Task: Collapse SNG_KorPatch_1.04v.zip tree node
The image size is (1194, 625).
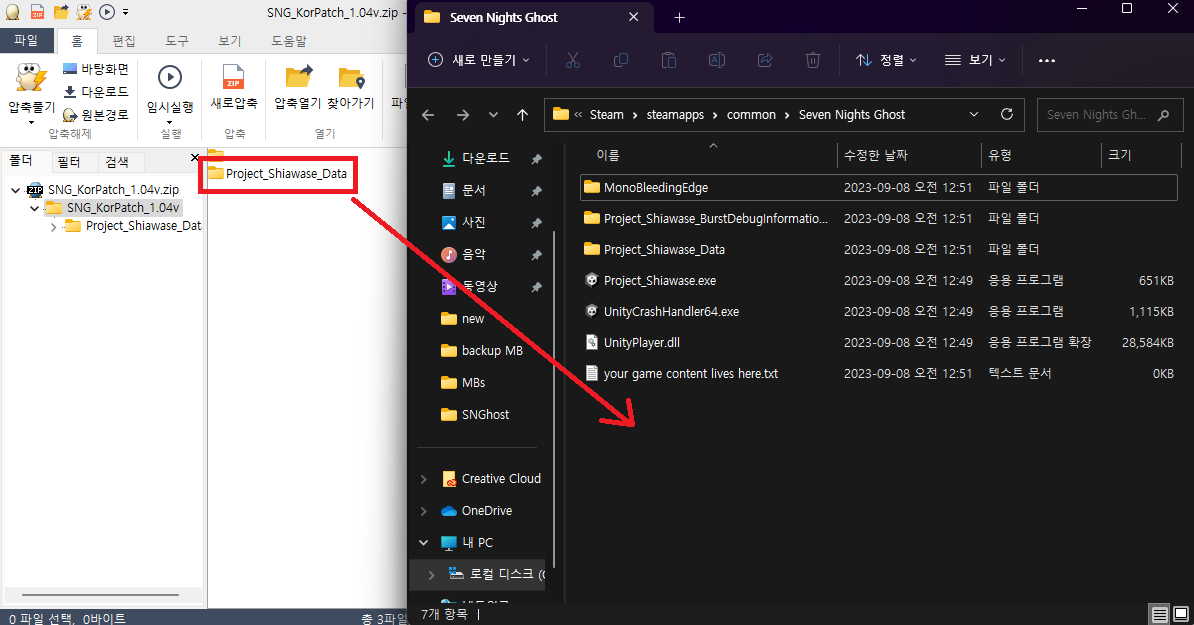Action: pyautogui.click(x=15, y=190)
